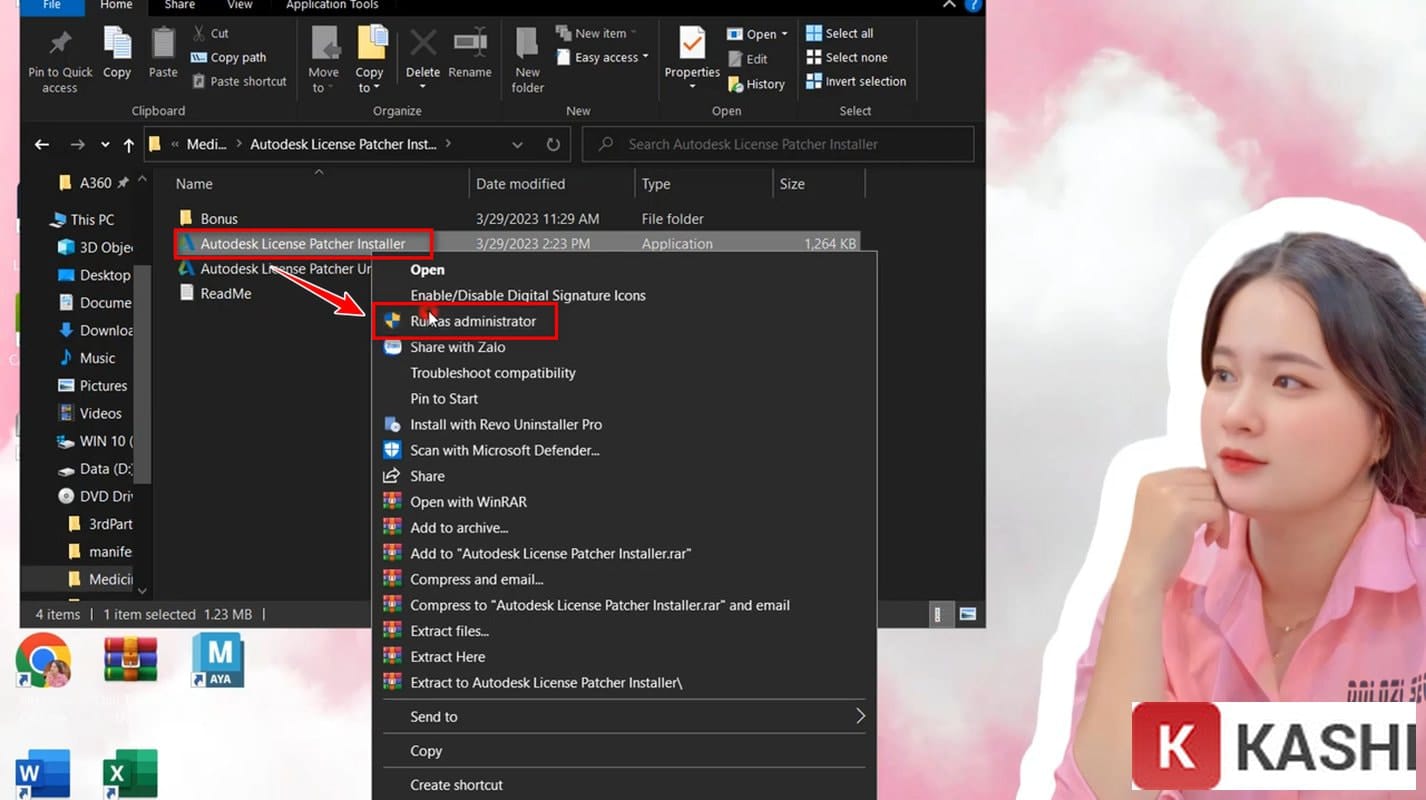Open the address bar history dropdown
The image size is (1426, 800).
click(x=517, y=144)
